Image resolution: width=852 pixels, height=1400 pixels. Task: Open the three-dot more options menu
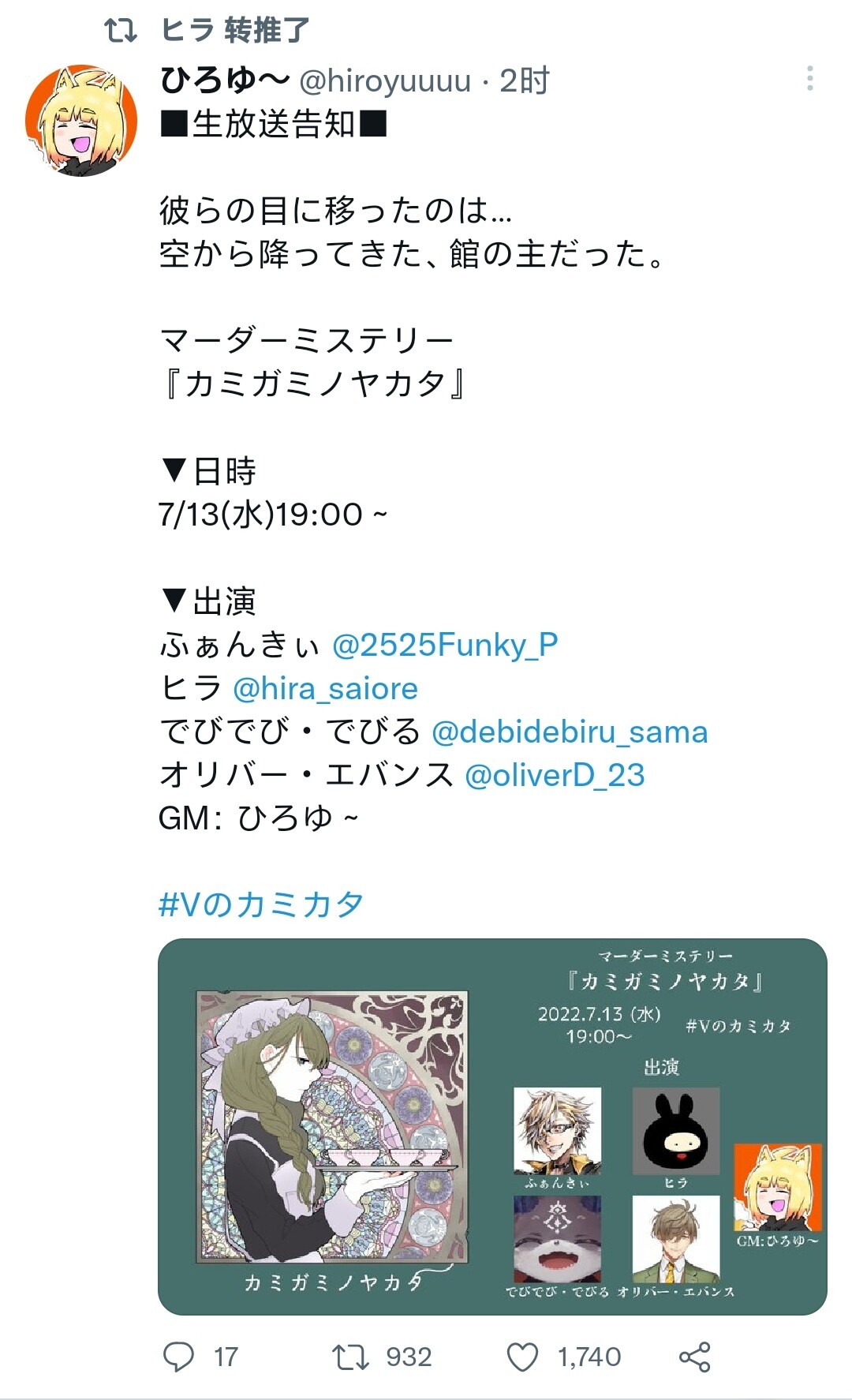(810, 78)
